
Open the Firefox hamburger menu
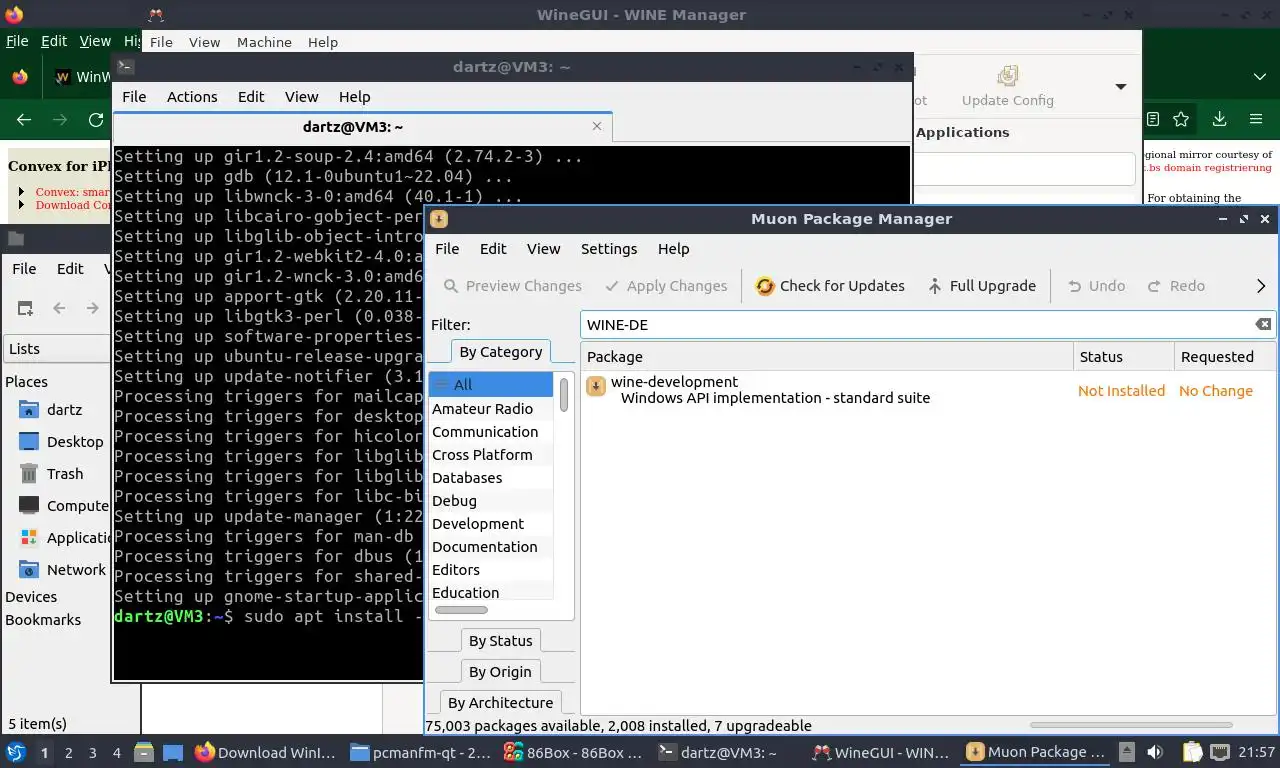pos(1256,119)
